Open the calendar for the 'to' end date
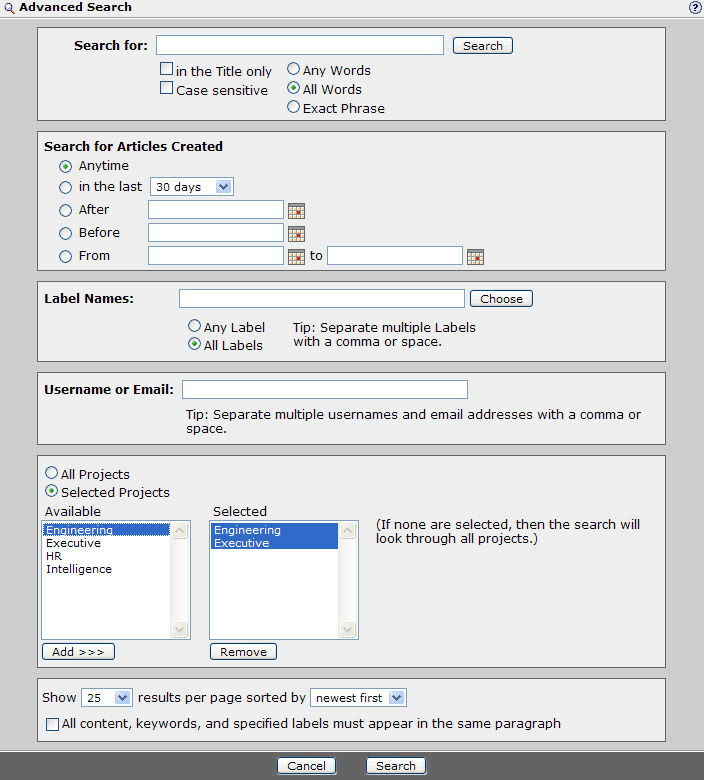The image size is (704, 780). tap(475, 256)
